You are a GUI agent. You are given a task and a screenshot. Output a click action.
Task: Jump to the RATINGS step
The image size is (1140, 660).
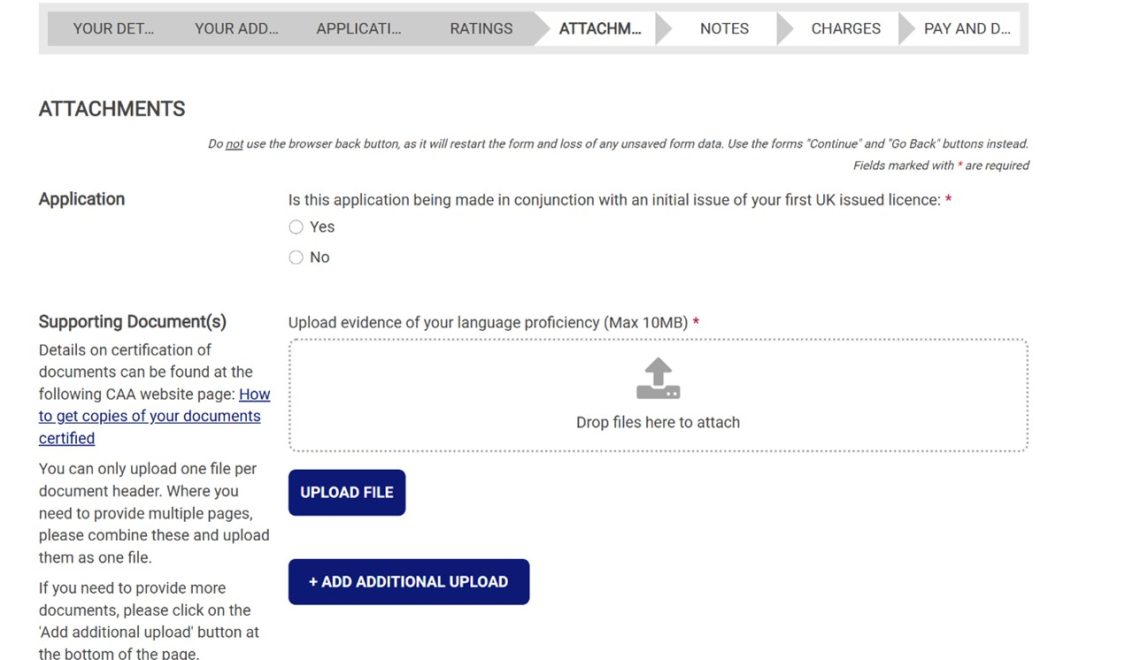pos(481,28)
